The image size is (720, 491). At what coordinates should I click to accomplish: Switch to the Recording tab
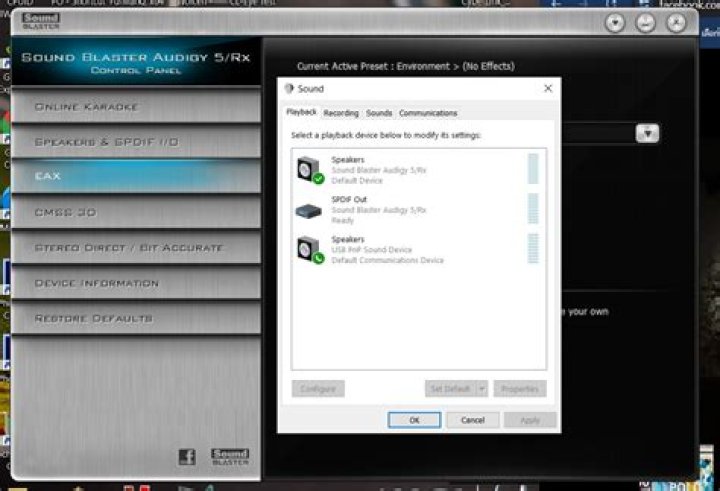click(341, 113)
